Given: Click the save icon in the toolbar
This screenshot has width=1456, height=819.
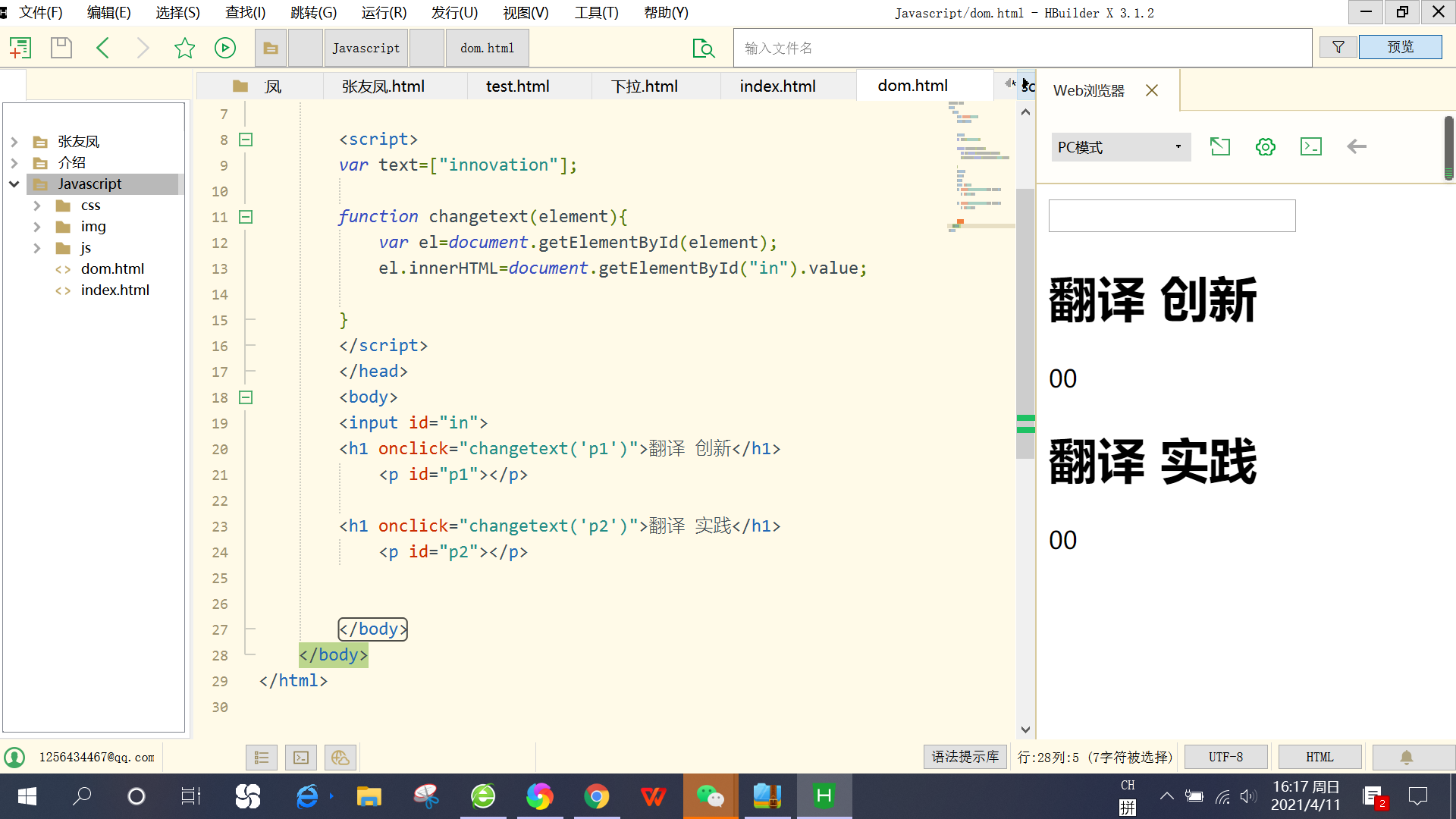Looking at the screenshot, I should coord(61,47).
